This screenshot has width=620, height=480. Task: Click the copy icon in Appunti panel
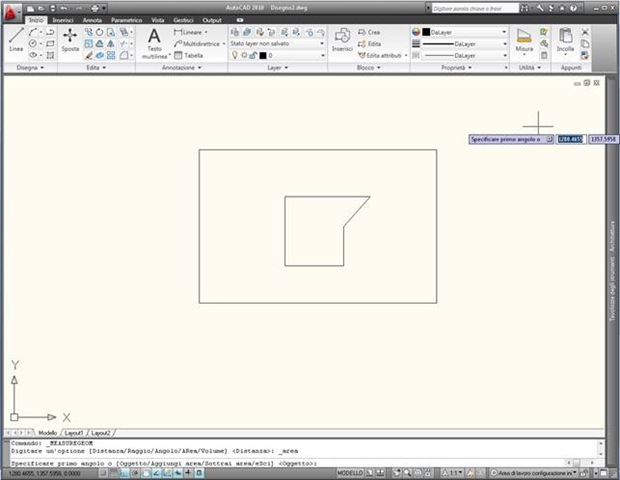point(585,44)
